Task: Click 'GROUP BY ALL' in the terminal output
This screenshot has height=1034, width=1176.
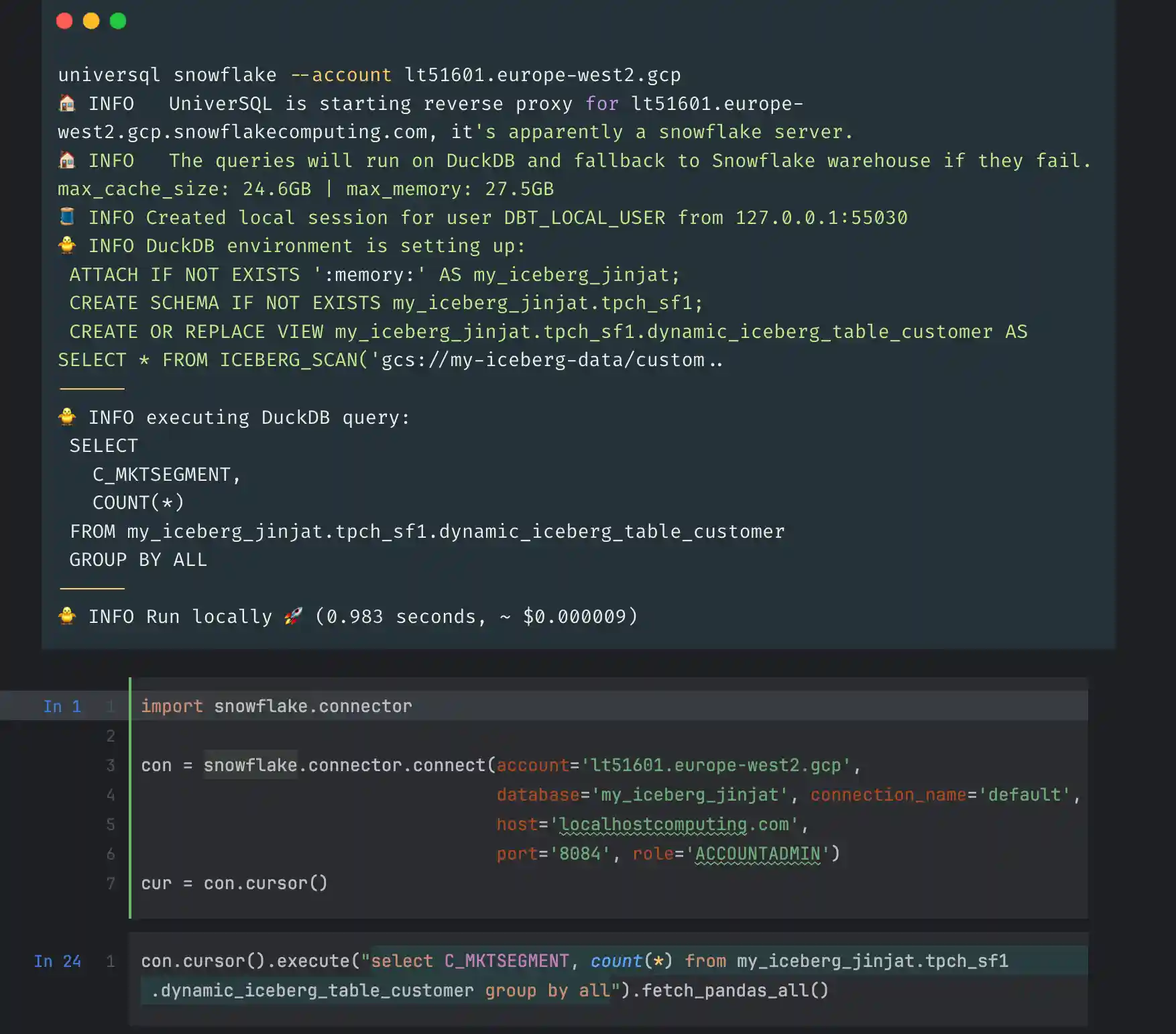Action: coord(138,559)
